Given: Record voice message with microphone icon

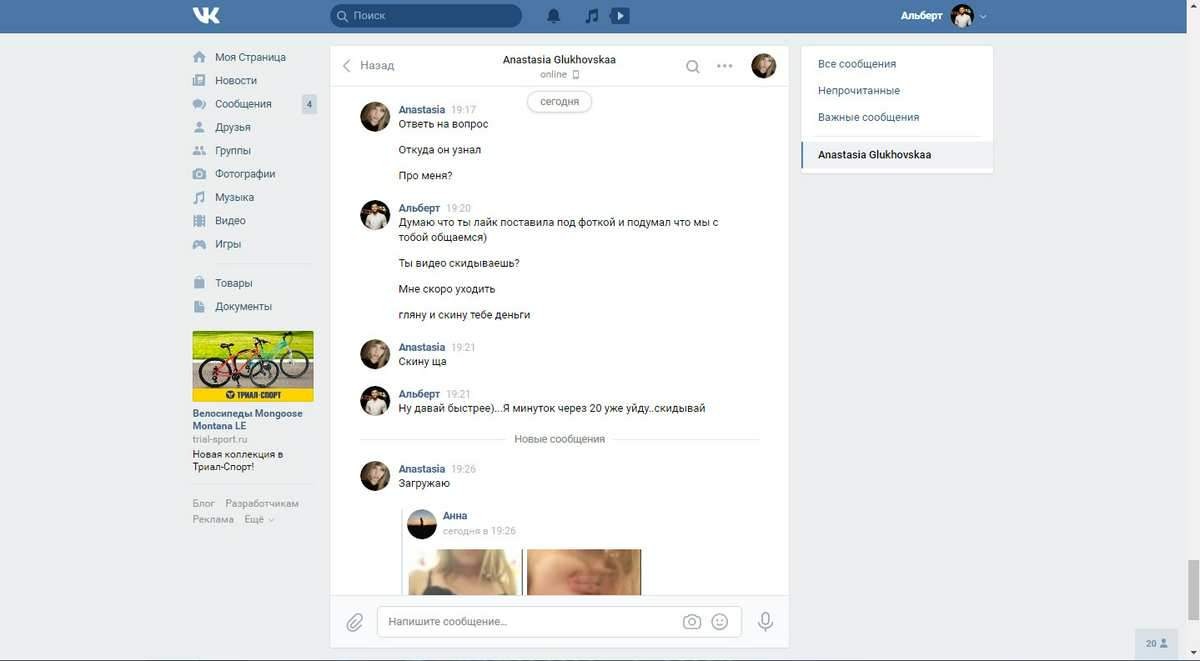Looking at the screenshot, I should [765, 622].
